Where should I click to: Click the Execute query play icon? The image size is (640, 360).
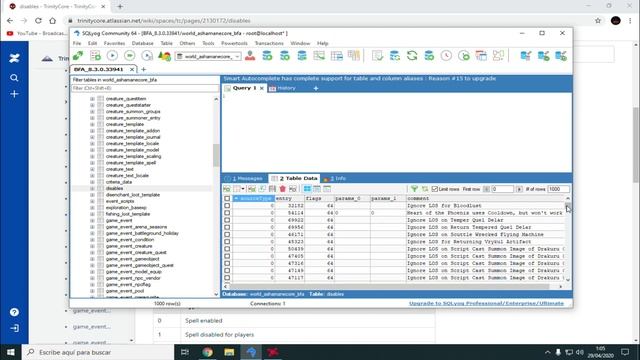(x=112, y=56)
